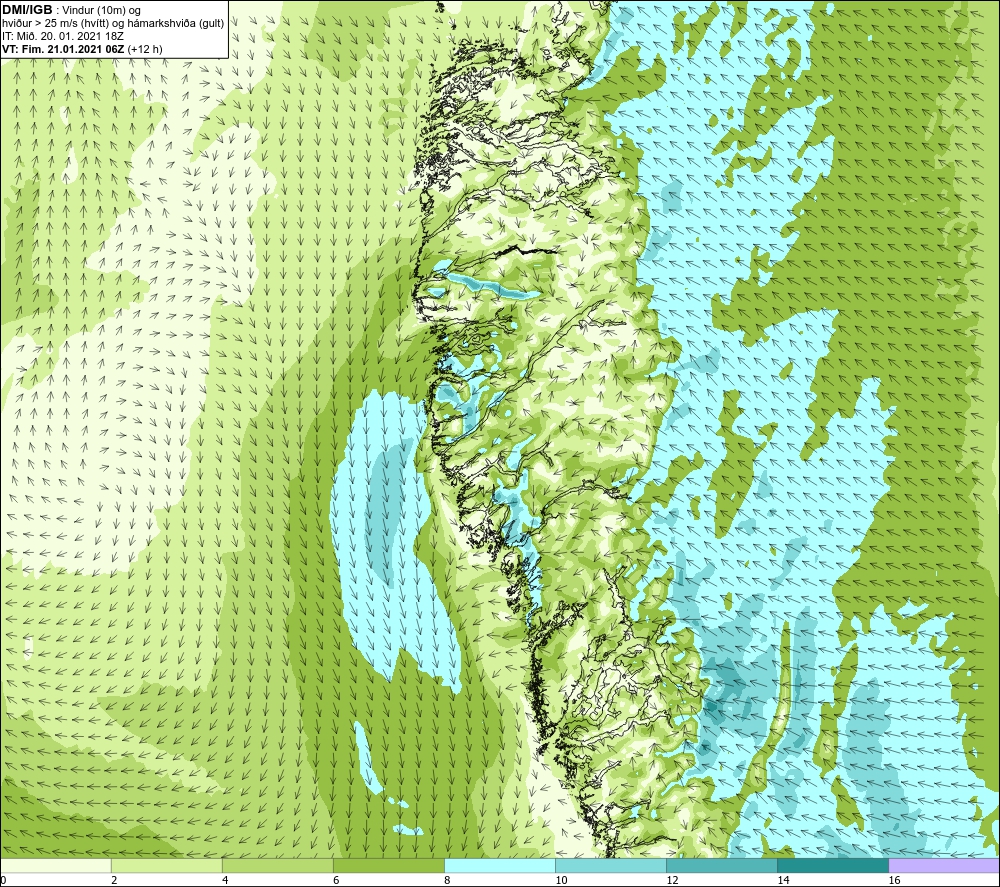The width and height of the screenshot is (1000, 887).
Task: Click the purple swatch above 16 m/s
Action: tap(944, 865)
